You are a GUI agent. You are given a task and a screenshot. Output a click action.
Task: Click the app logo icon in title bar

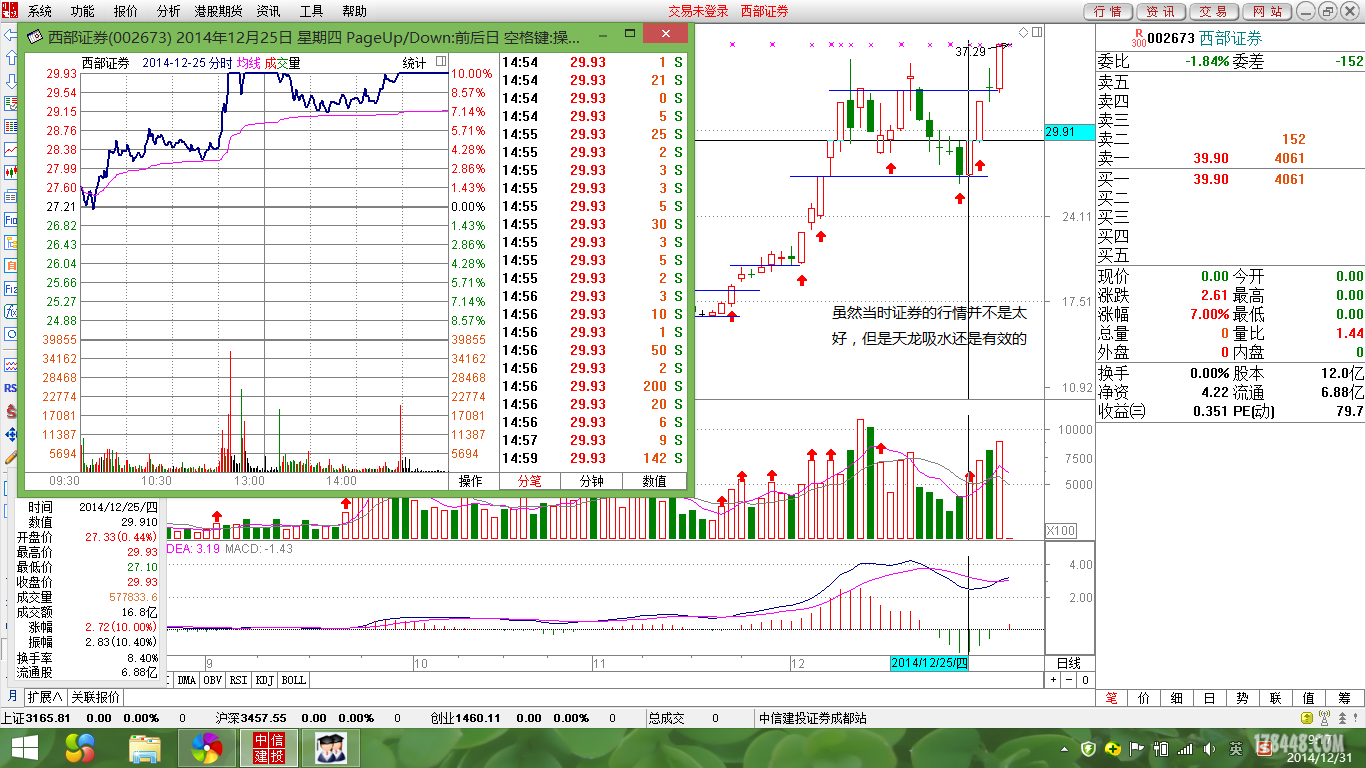[x=12, y=11]
